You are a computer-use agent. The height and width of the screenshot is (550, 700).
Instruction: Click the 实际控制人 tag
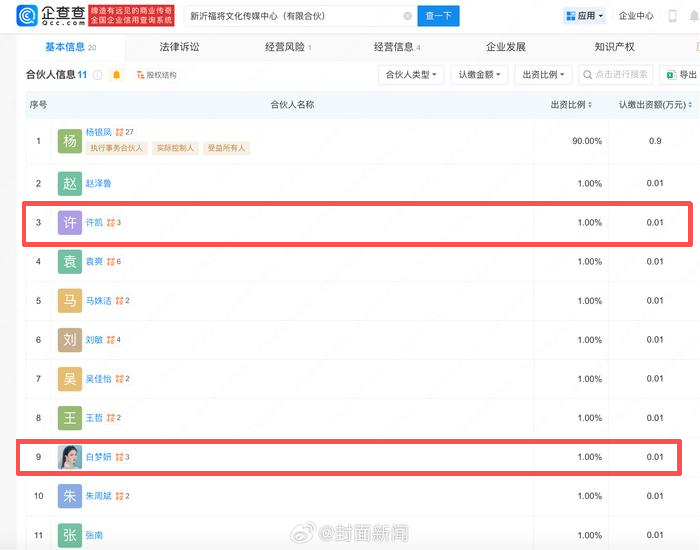pos(175,148)
